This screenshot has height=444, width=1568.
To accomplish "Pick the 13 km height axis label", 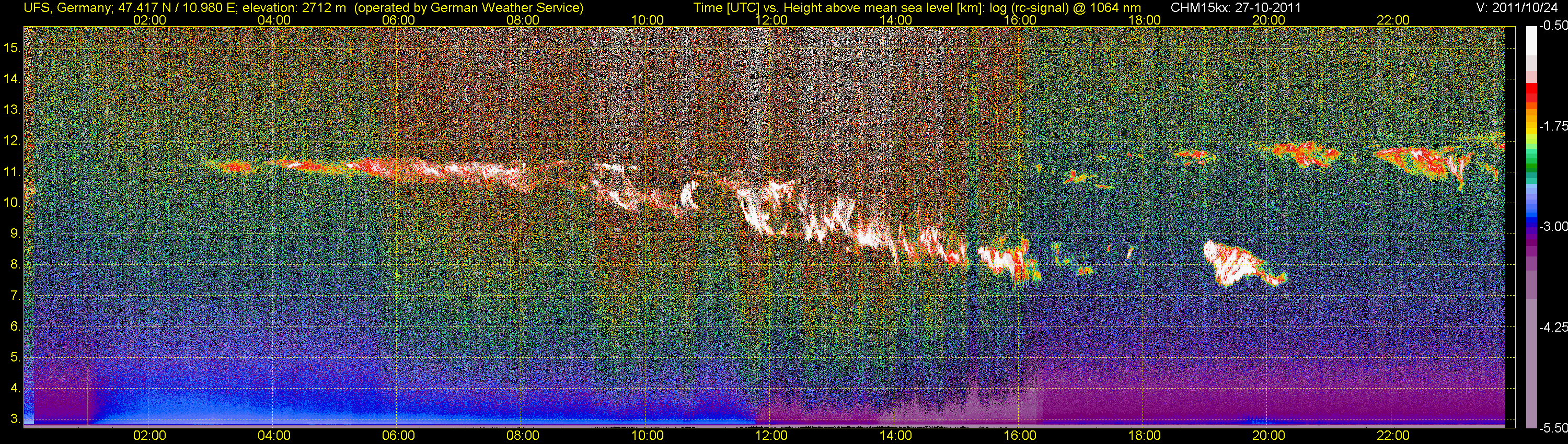I will tap(11, 110).
